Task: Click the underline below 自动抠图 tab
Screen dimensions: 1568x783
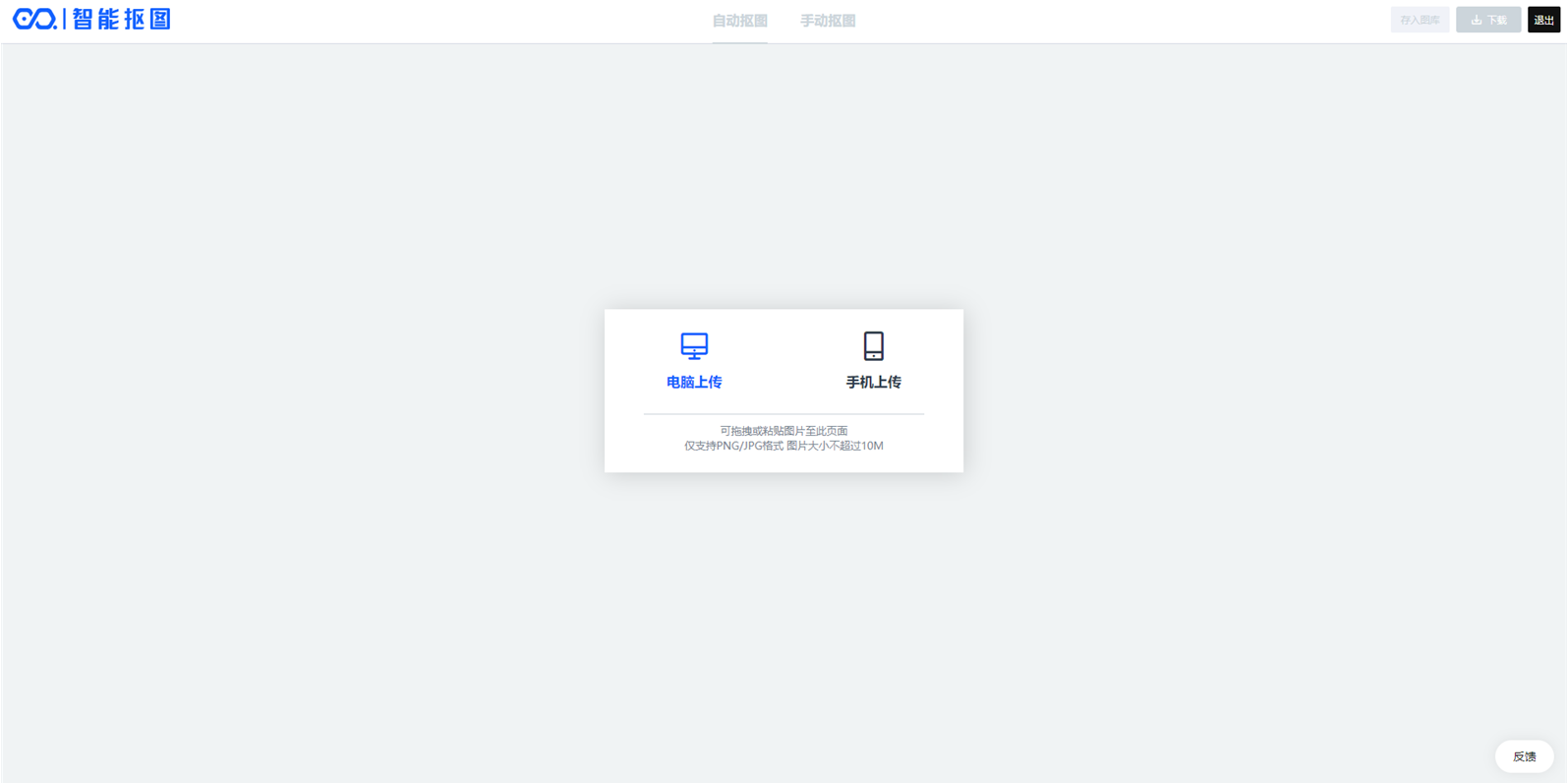Action: [739, 42]
